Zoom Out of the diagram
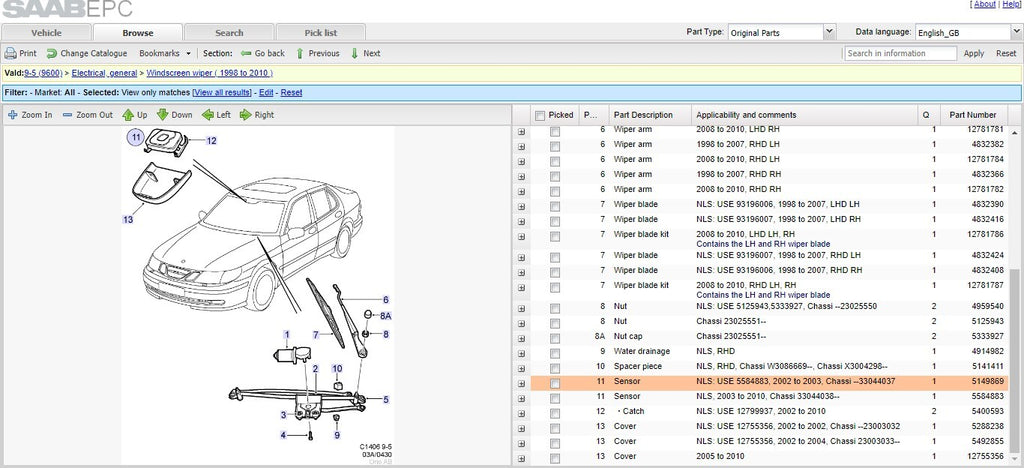Viewport: 1024px width, 468px height. [67, 115]
